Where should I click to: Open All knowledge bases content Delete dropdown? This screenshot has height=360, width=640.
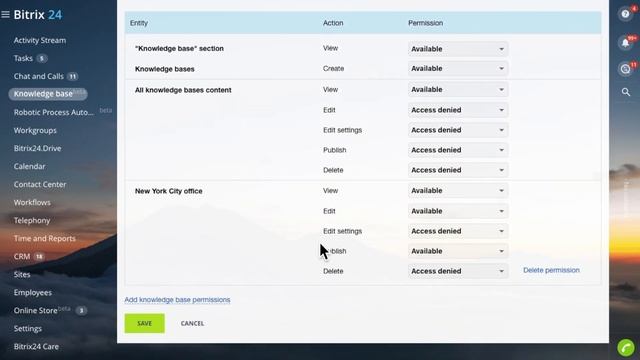(458, 170)
